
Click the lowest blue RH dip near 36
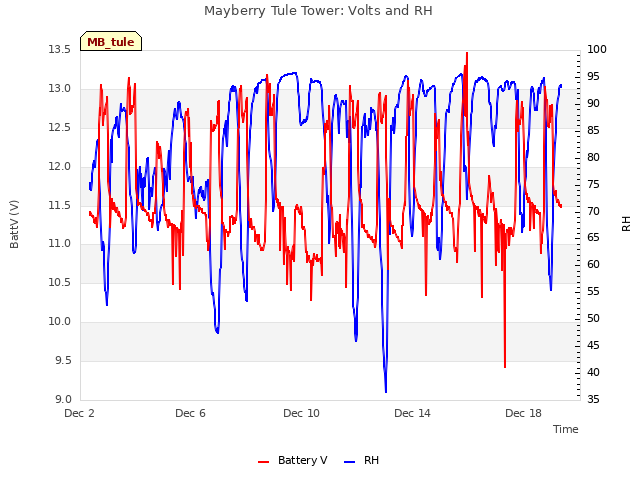click(386, 391)
